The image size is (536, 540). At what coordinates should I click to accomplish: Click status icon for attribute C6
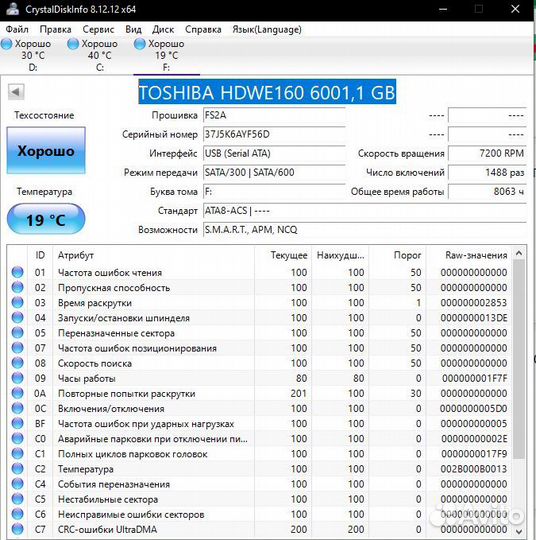(18, 514)
